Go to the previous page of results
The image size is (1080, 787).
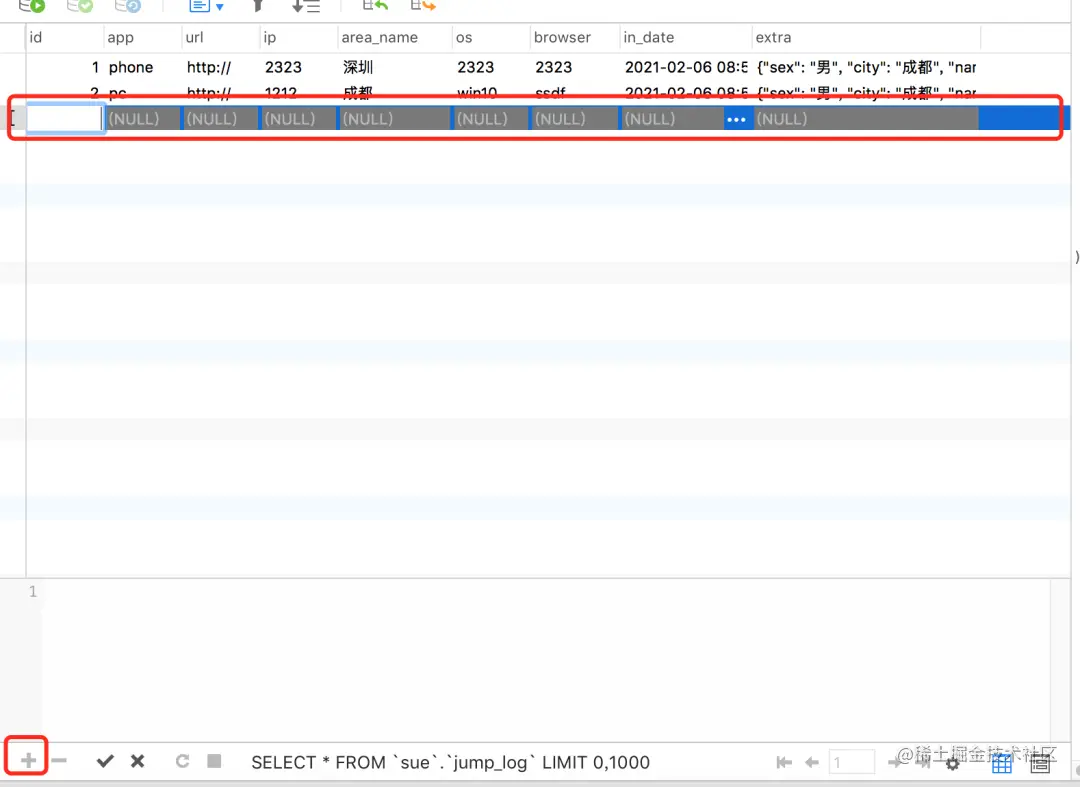coord(811,762)
